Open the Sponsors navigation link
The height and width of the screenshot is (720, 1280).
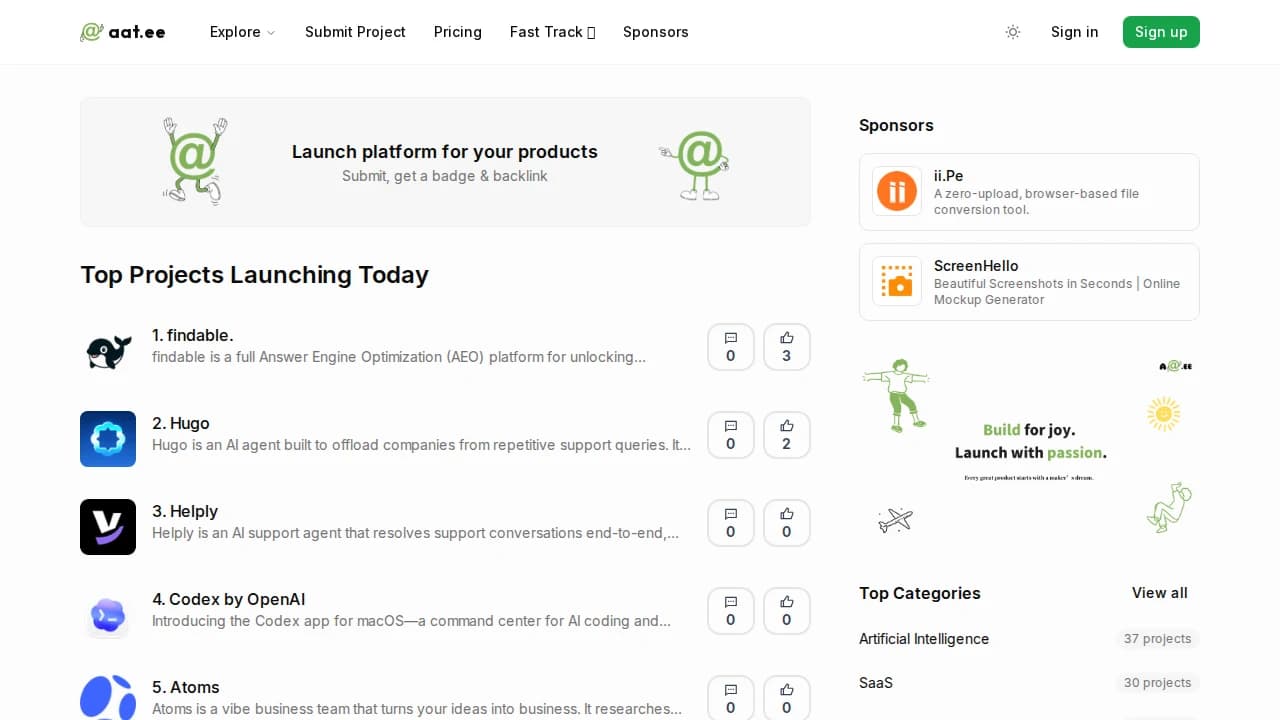[656, 32]
